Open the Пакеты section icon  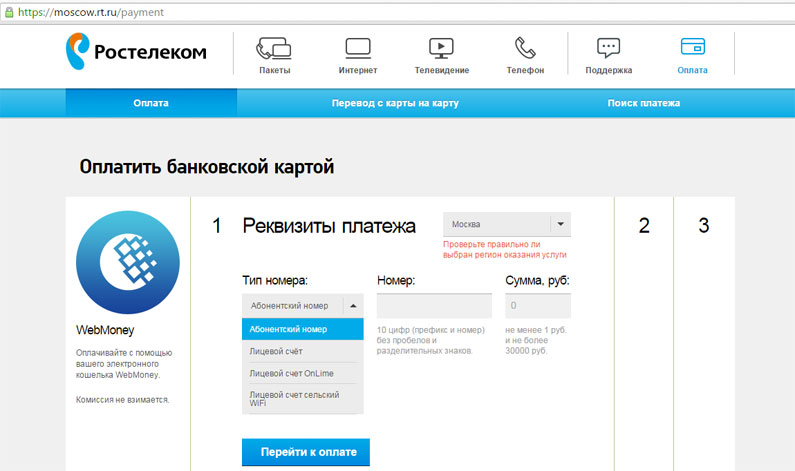pos(274,48)
